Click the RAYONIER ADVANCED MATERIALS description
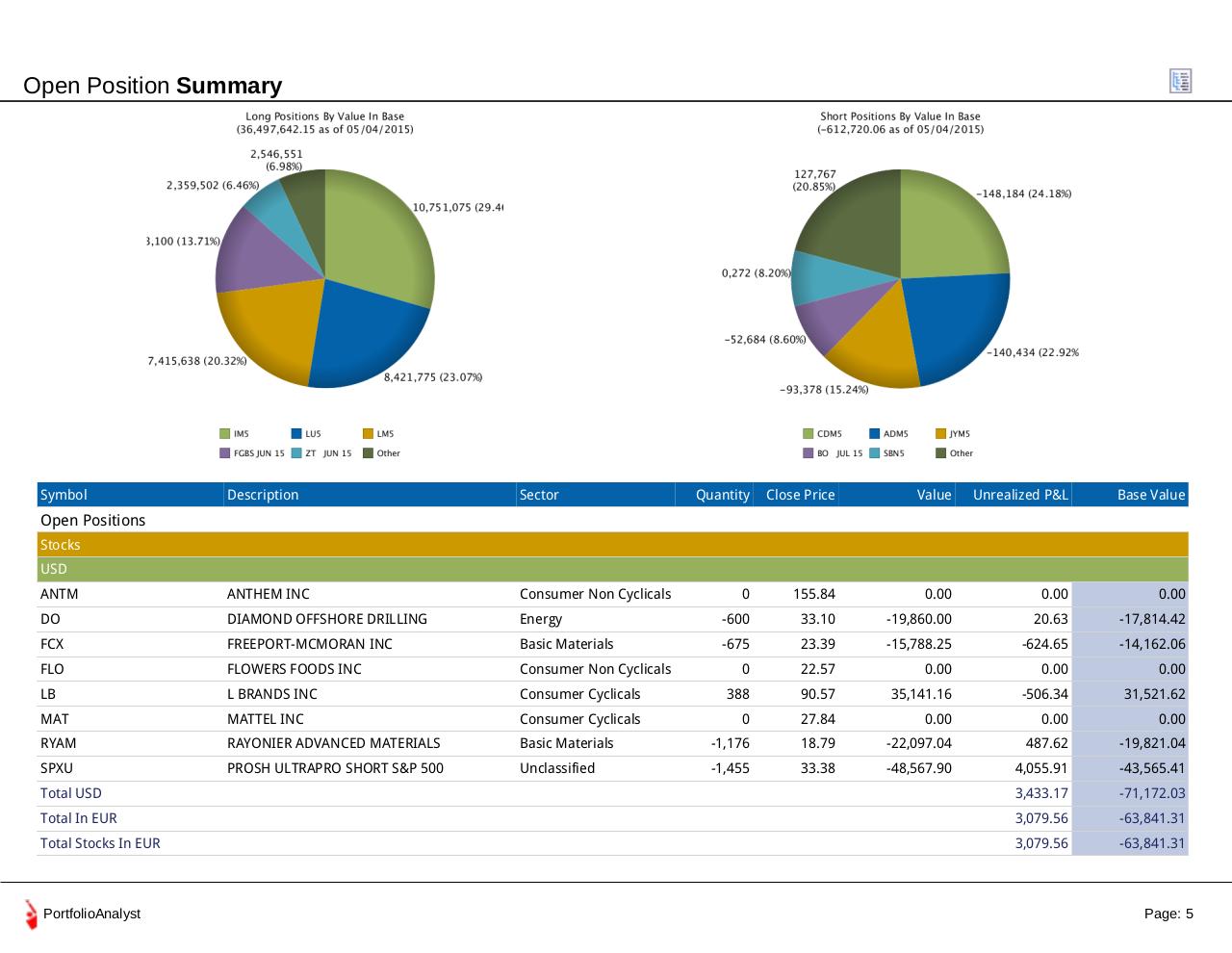Image resolution: width=1232 pixels, height=953 pixels. coord(334,743)
